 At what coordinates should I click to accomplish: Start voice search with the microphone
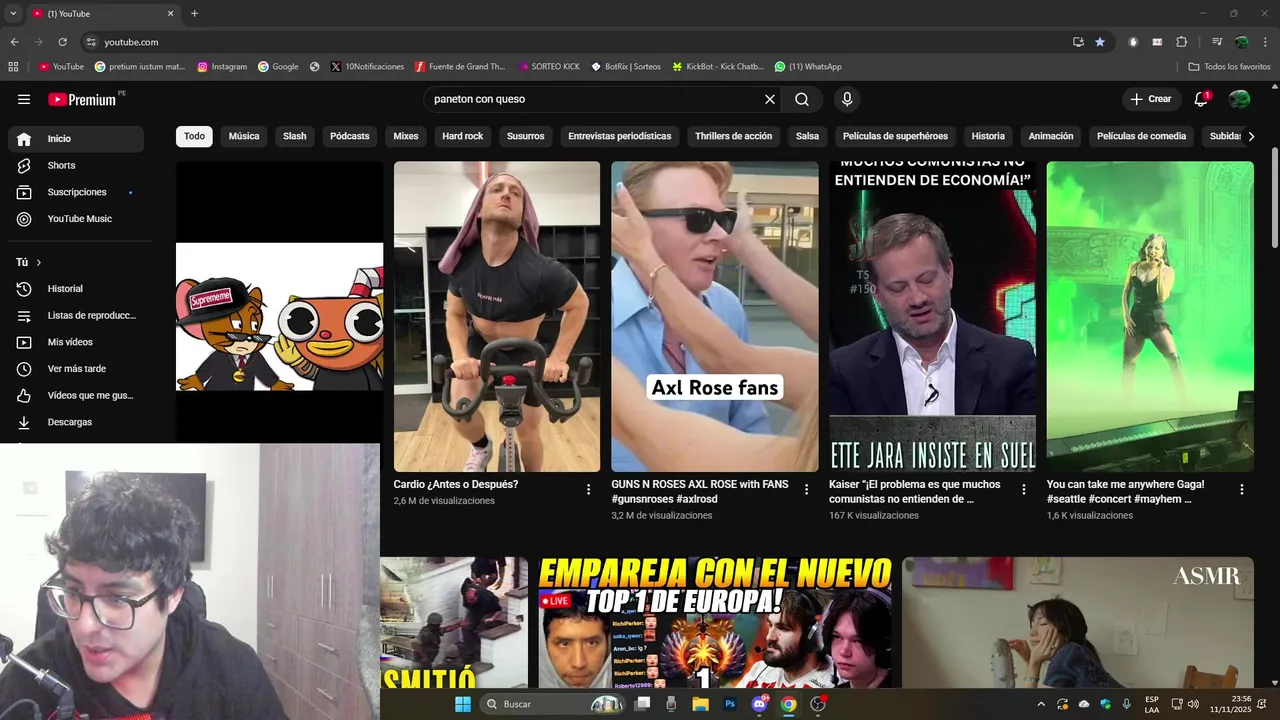click(x=847, y=99)
